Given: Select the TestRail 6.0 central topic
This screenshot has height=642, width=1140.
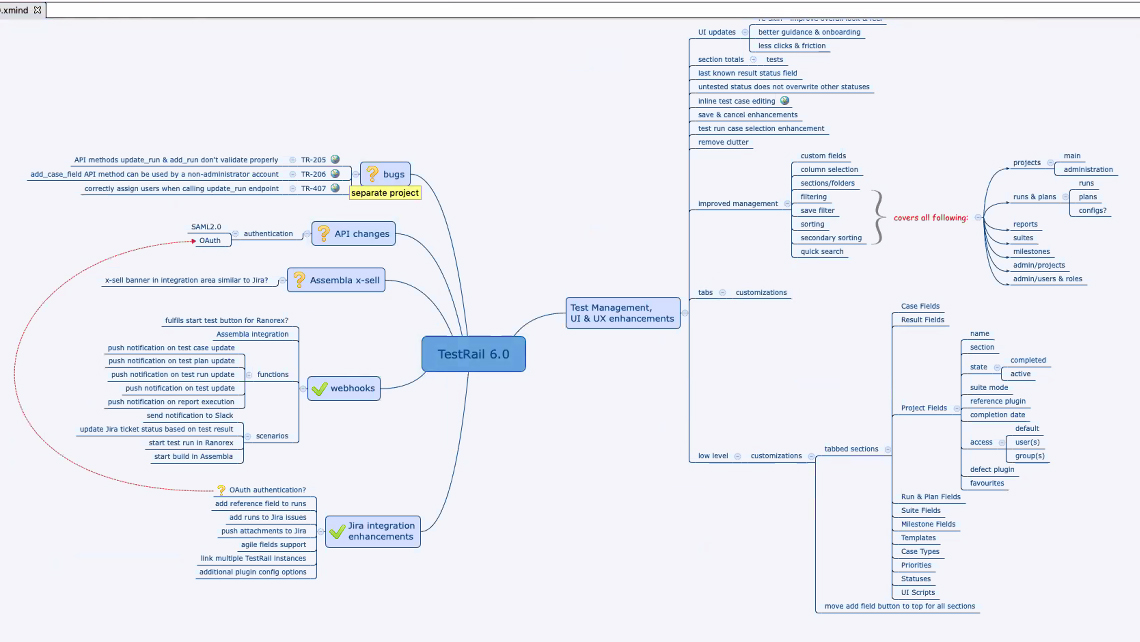Looking at the screenshot, I should (x=474, y=354).
